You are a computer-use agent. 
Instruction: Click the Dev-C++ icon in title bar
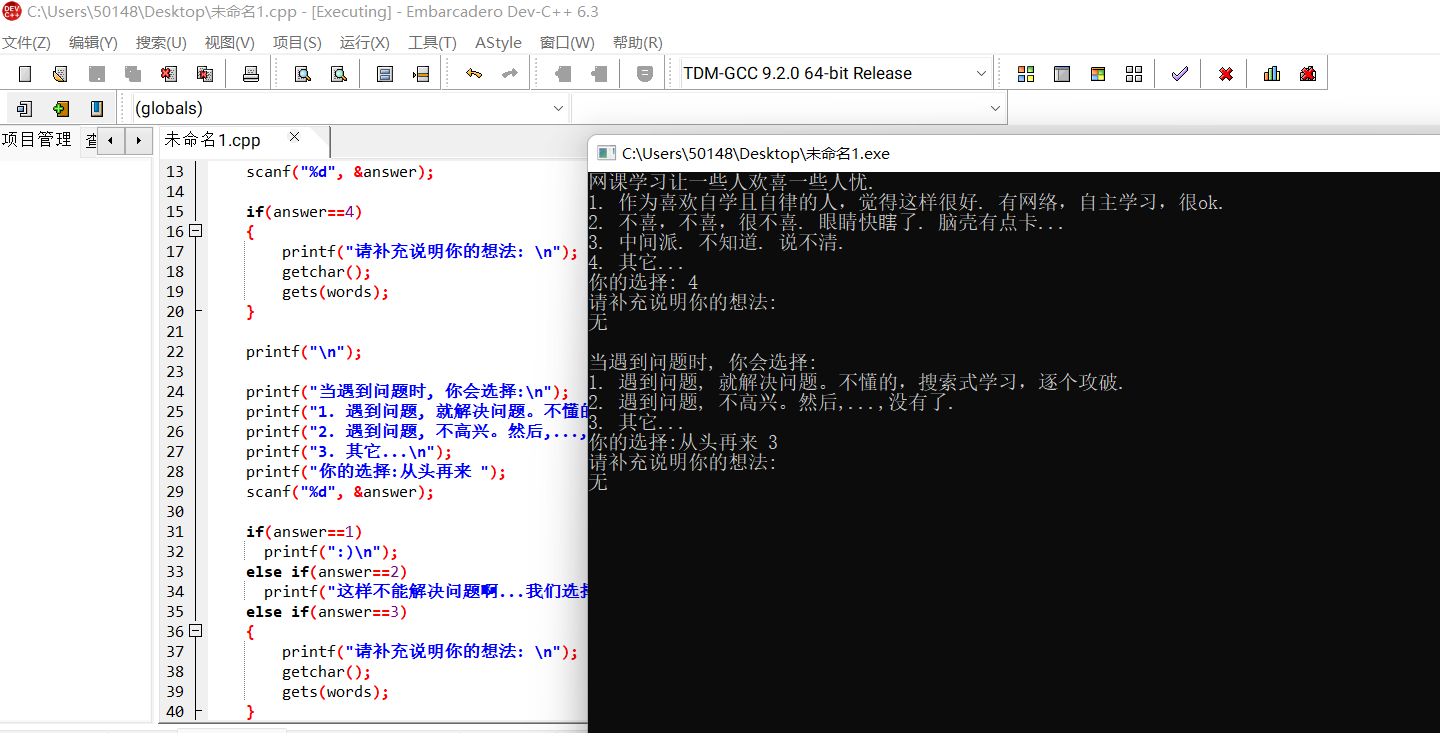[11, 11]
